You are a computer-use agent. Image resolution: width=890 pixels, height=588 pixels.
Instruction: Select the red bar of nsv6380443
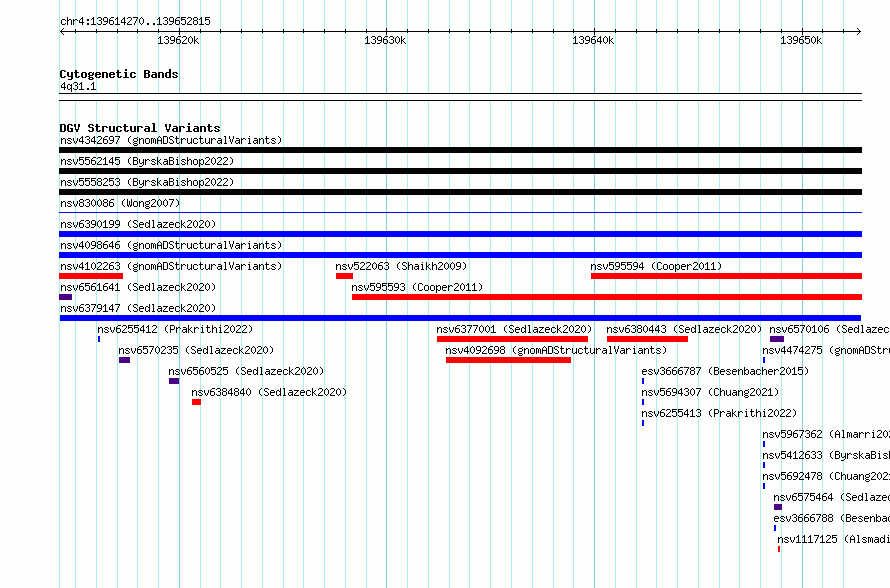coord(648,339)
